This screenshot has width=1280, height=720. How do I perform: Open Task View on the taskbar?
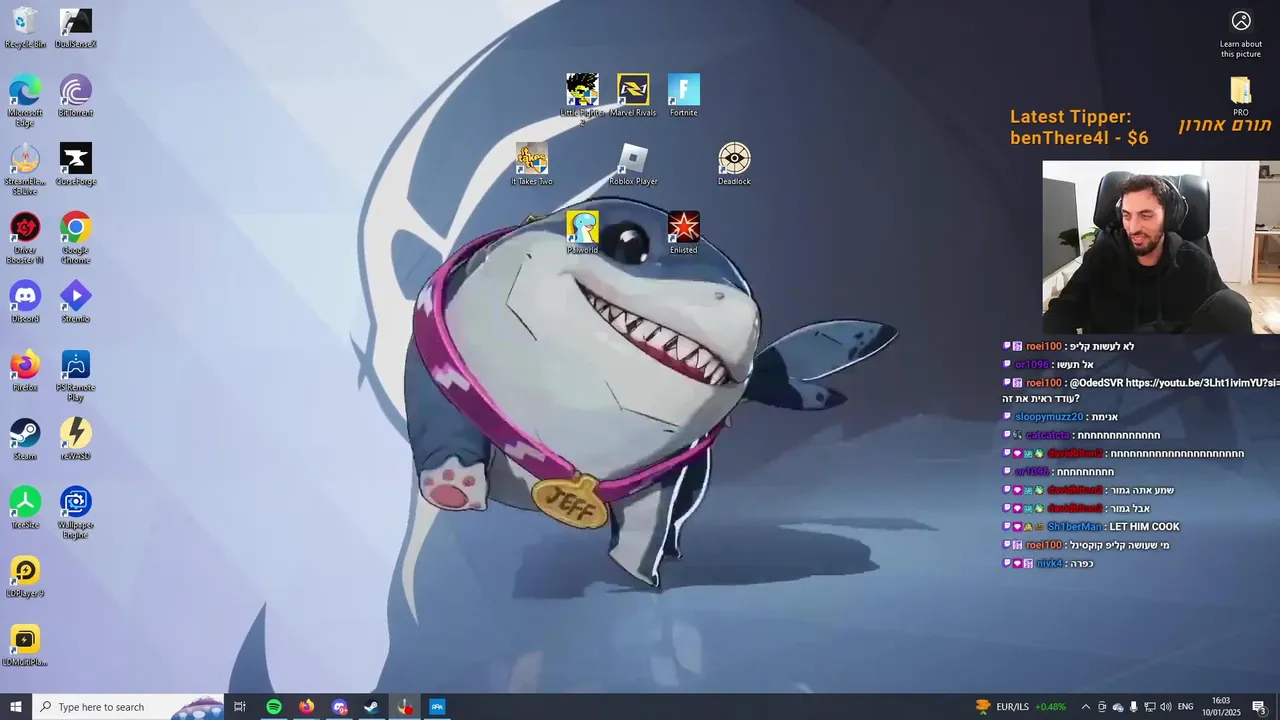[x=240, y=707]
